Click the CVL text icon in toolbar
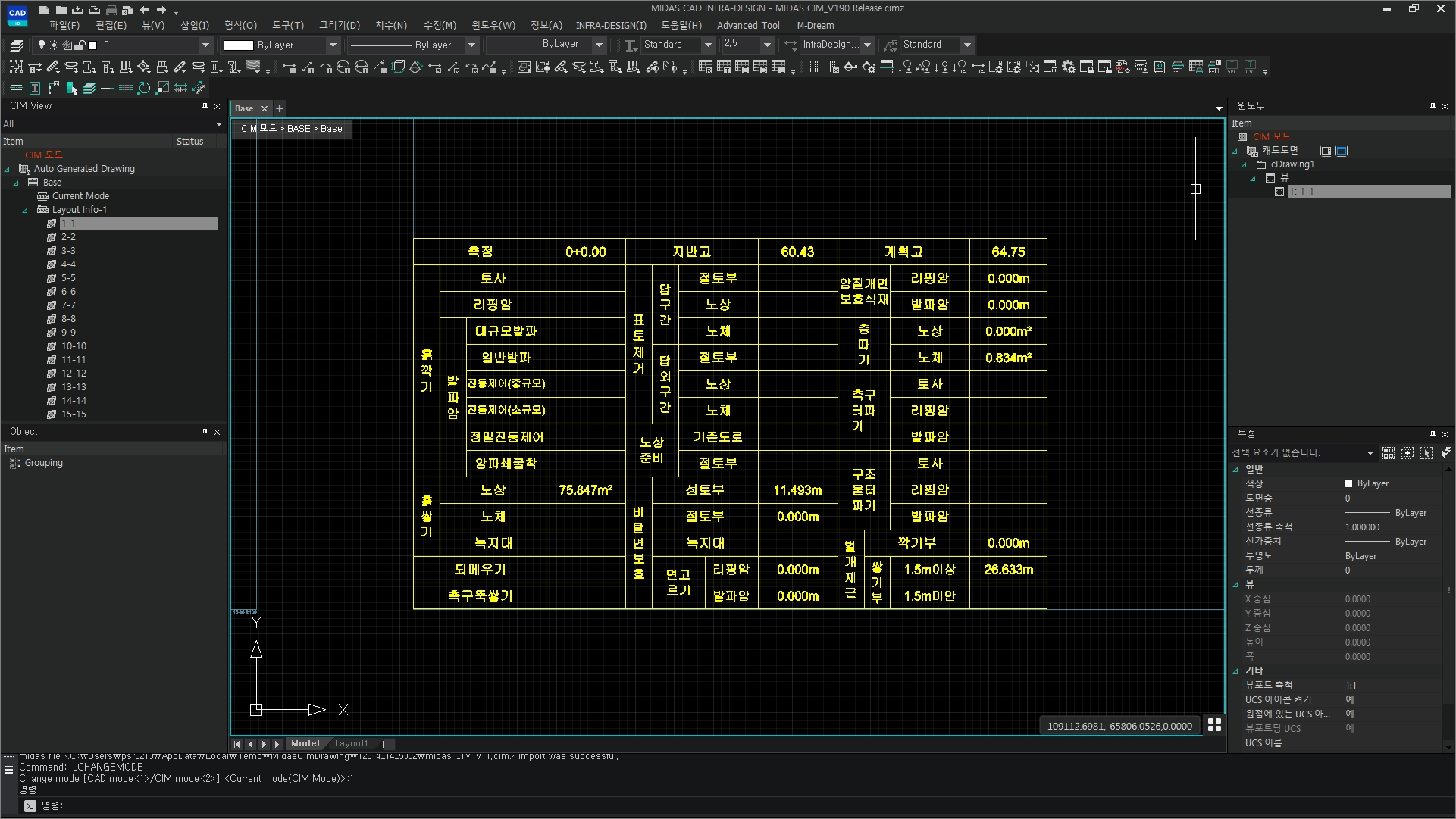 (1251, 67)
